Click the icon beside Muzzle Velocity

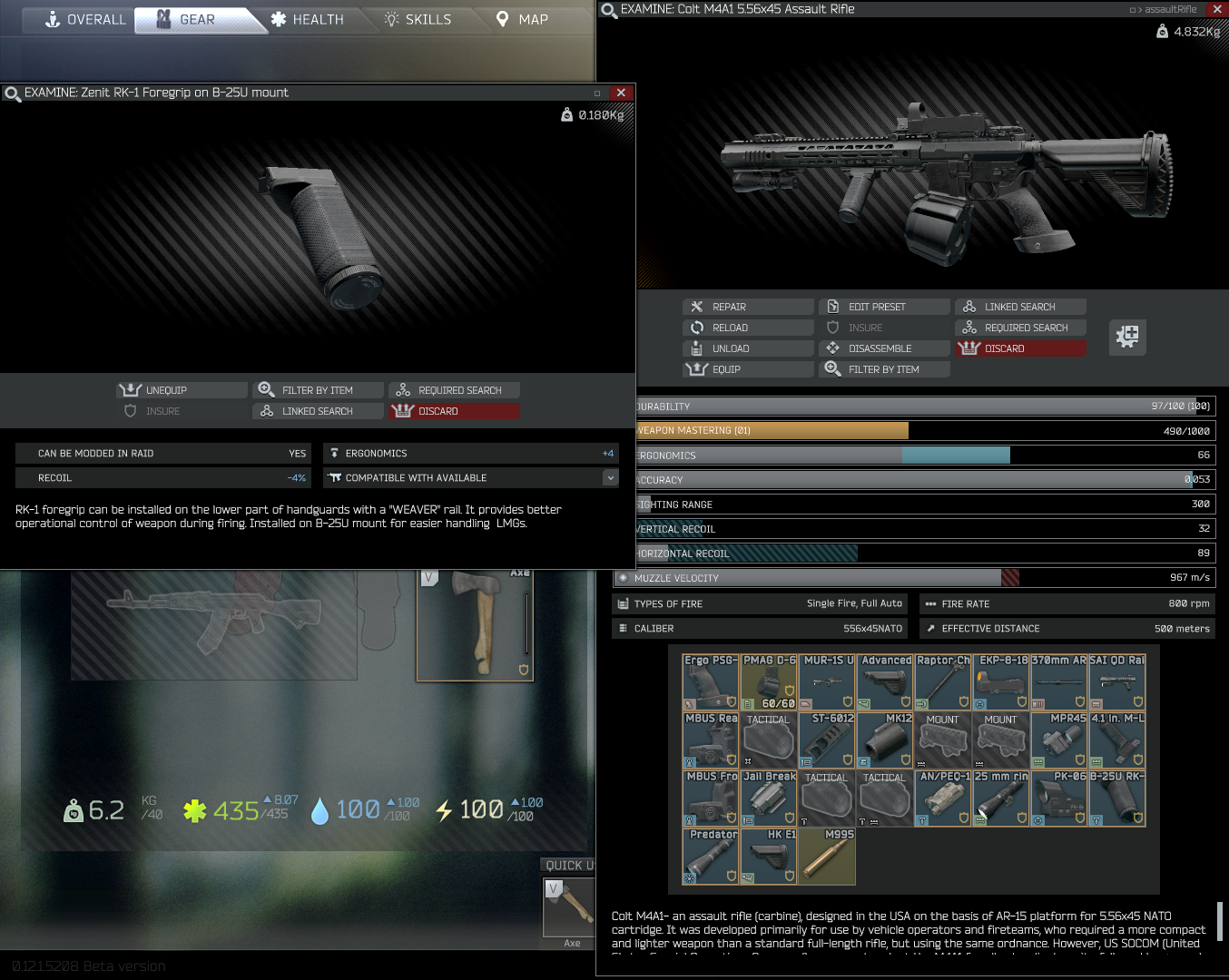pos(623,578)
